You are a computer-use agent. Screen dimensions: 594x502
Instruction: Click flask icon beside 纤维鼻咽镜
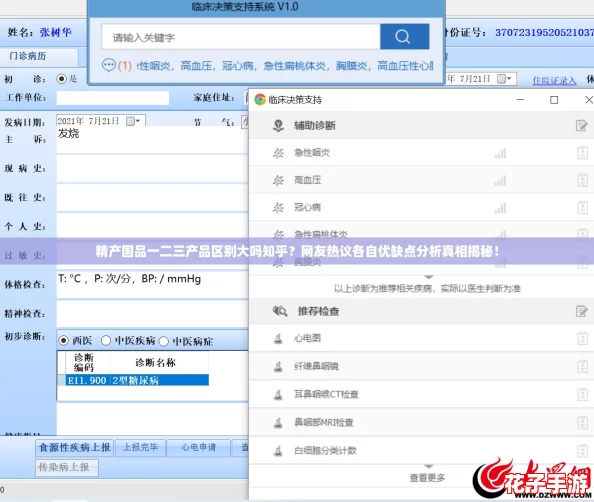point(278,366)
